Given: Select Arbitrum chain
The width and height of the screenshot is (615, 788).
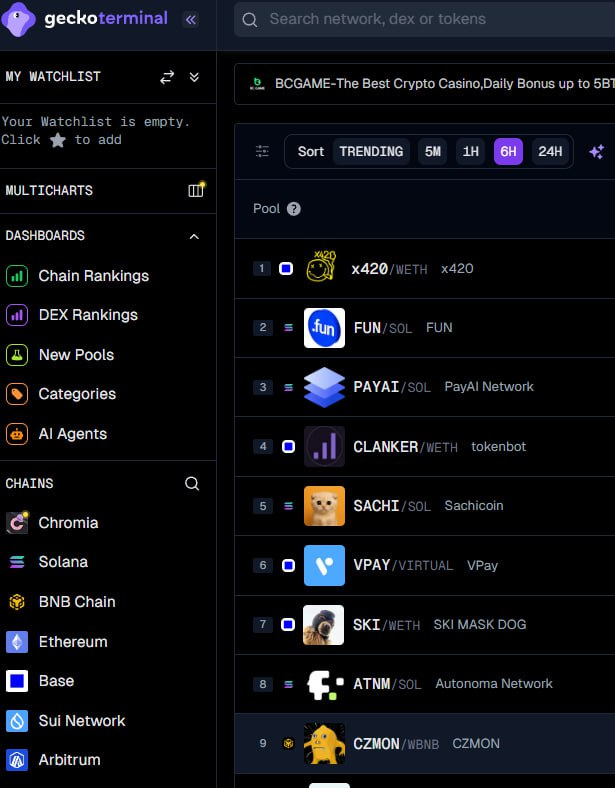Looking at the screenshot, I should pyautogui.click(x=69, y=760).
